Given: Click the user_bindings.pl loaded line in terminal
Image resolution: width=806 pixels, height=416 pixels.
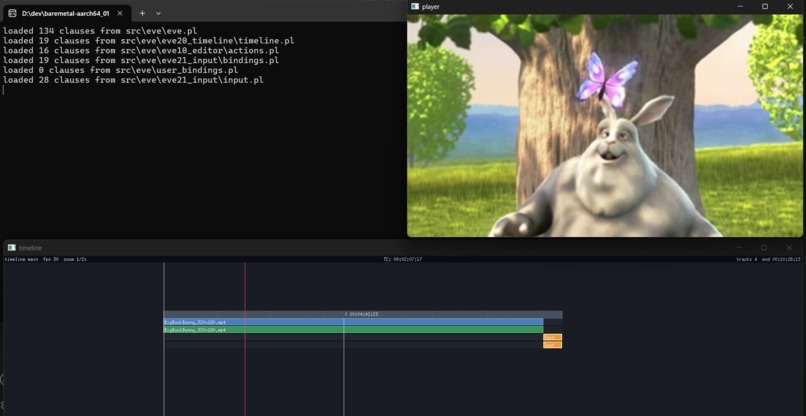Looking at the screenshot, I should (121, 70).
